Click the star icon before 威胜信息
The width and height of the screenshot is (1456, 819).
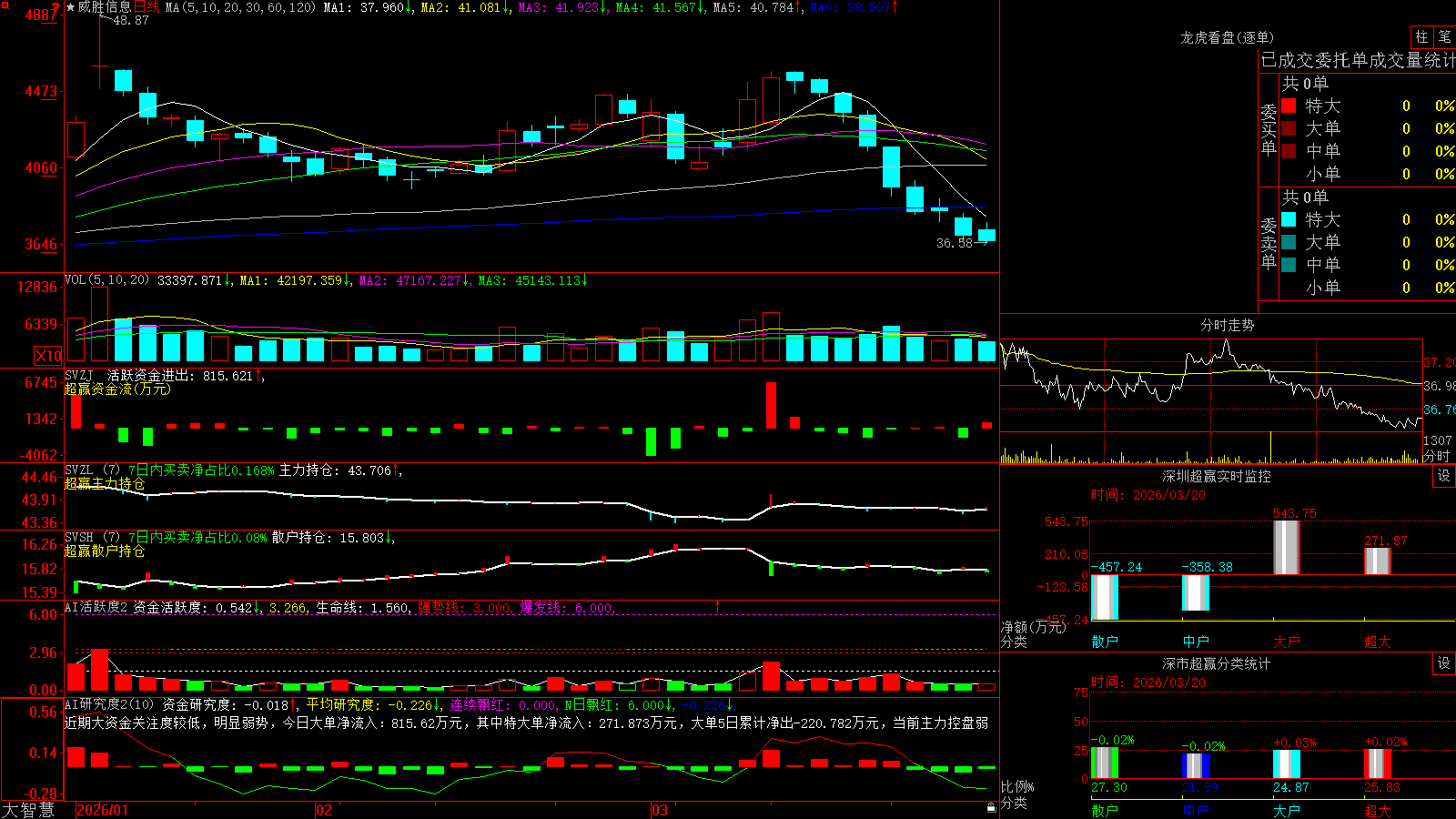70,7
